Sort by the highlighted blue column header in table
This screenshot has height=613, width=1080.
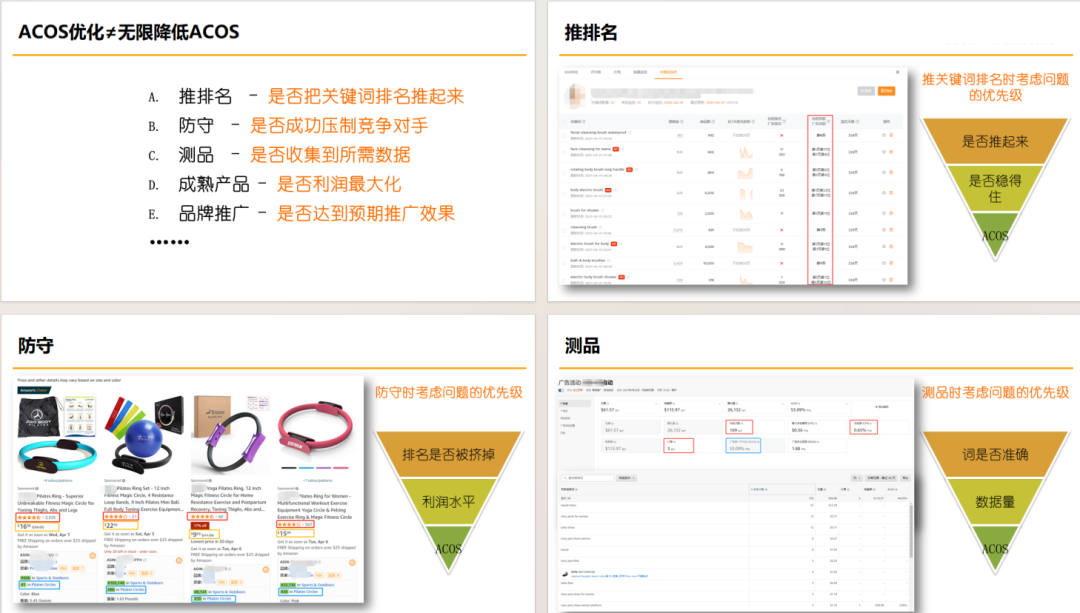tap(782, 489)
